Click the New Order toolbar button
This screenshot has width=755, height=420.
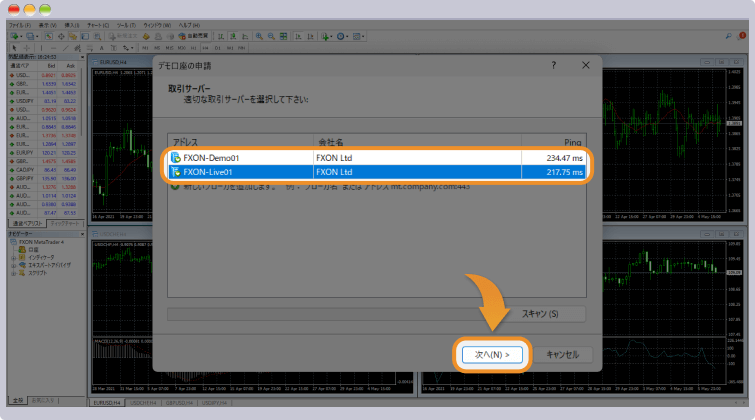(123, 36)
